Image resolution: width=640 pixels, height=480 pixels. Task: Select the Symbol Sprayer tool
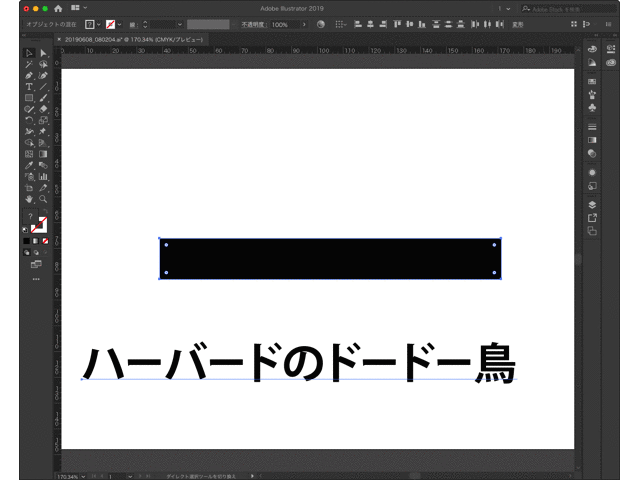[29, 177]
